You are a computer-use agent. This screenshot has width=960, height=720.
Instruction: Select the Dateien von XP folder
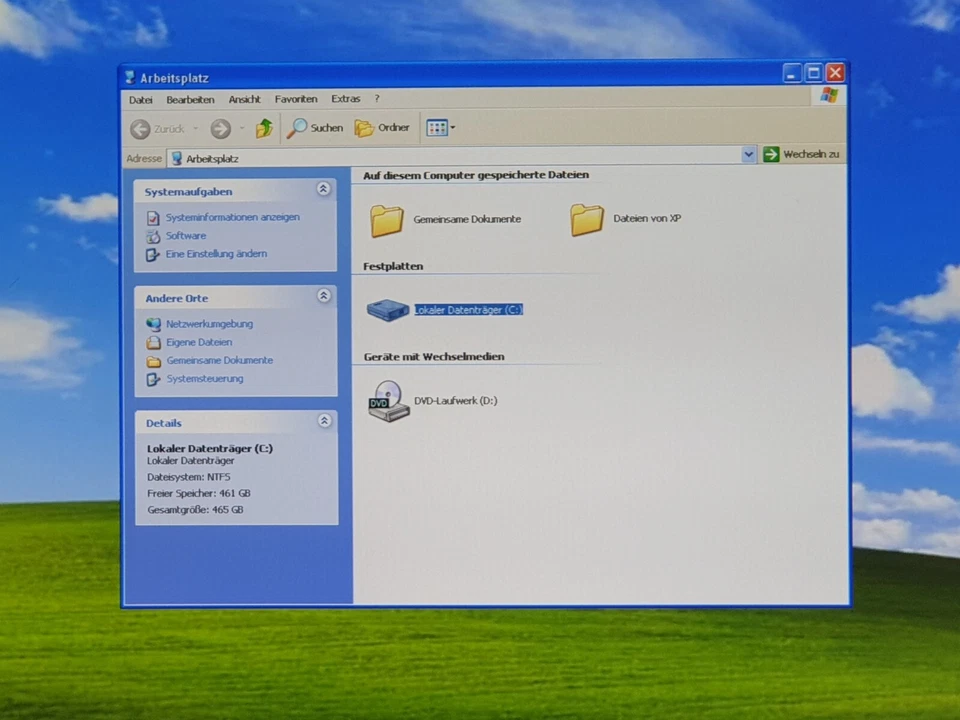coord(587,220)
